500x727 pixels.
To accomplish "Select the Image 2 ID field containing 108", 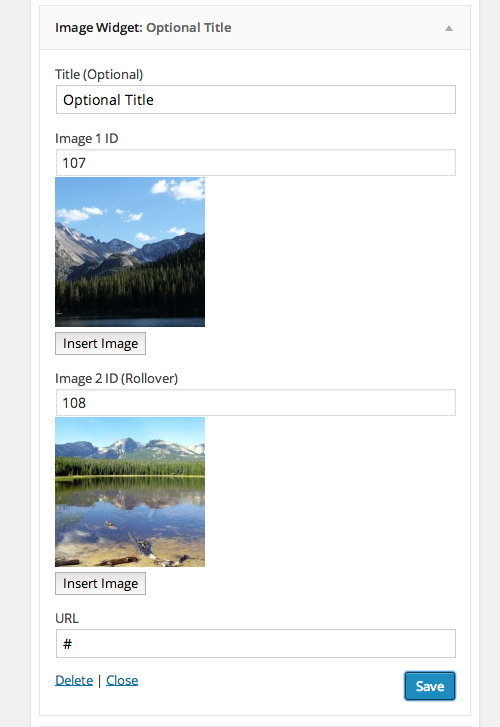I will [256, 402].
